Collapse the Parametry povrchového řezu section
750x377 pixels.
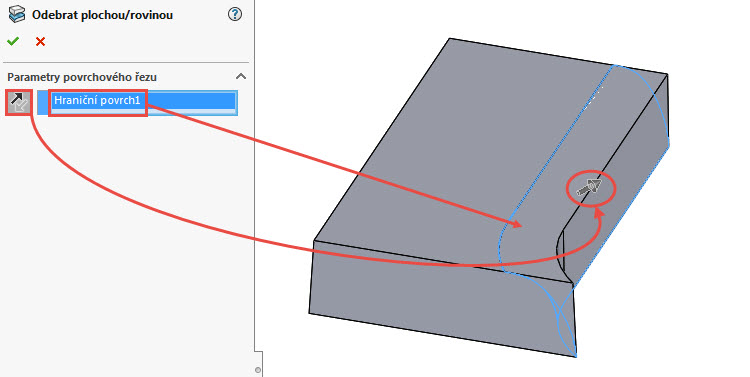tap(241, 77)
